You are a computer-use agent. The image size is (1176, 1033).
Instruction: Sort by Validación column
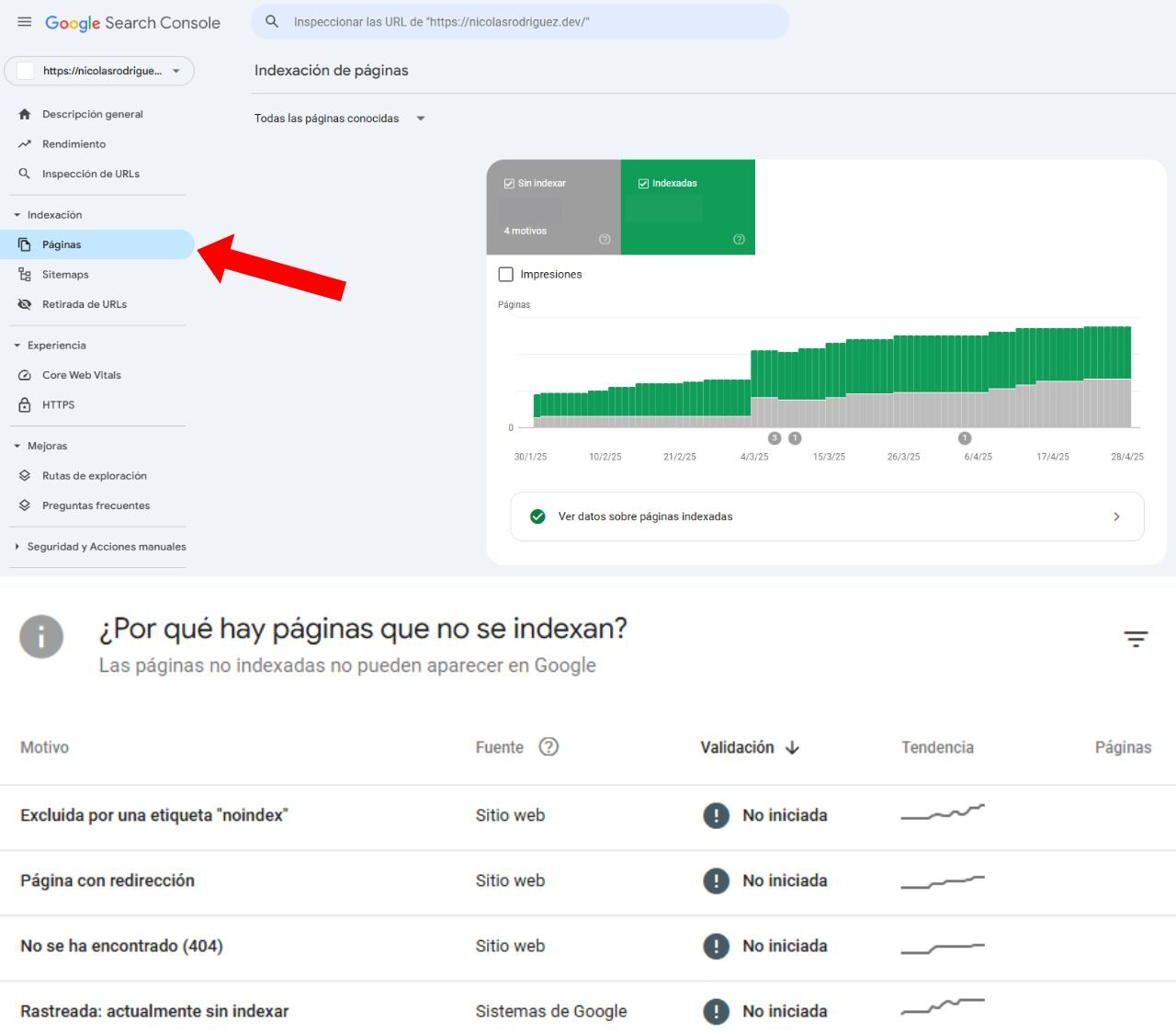pos(750,747)
